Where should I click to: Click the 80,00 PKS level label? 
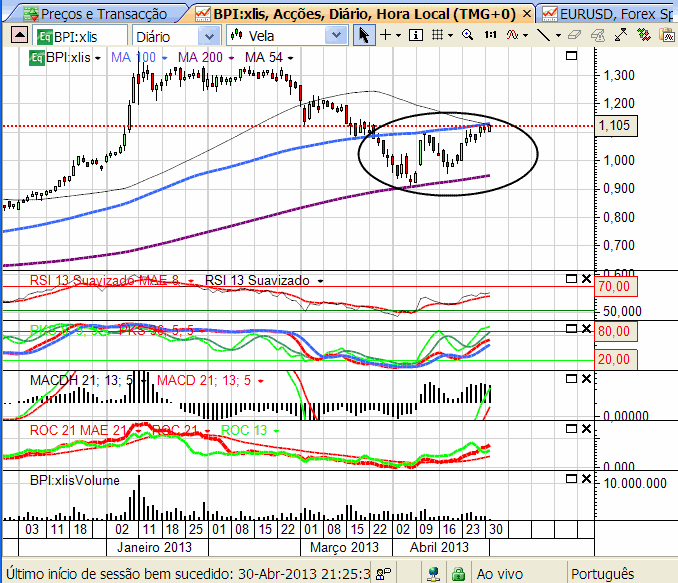(614, 331)
